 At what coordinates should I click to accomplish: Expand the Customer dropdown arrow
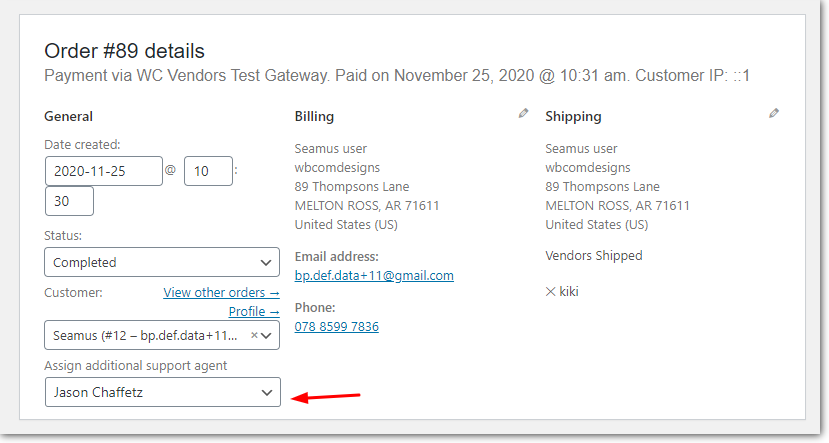[x=266, y=335]
